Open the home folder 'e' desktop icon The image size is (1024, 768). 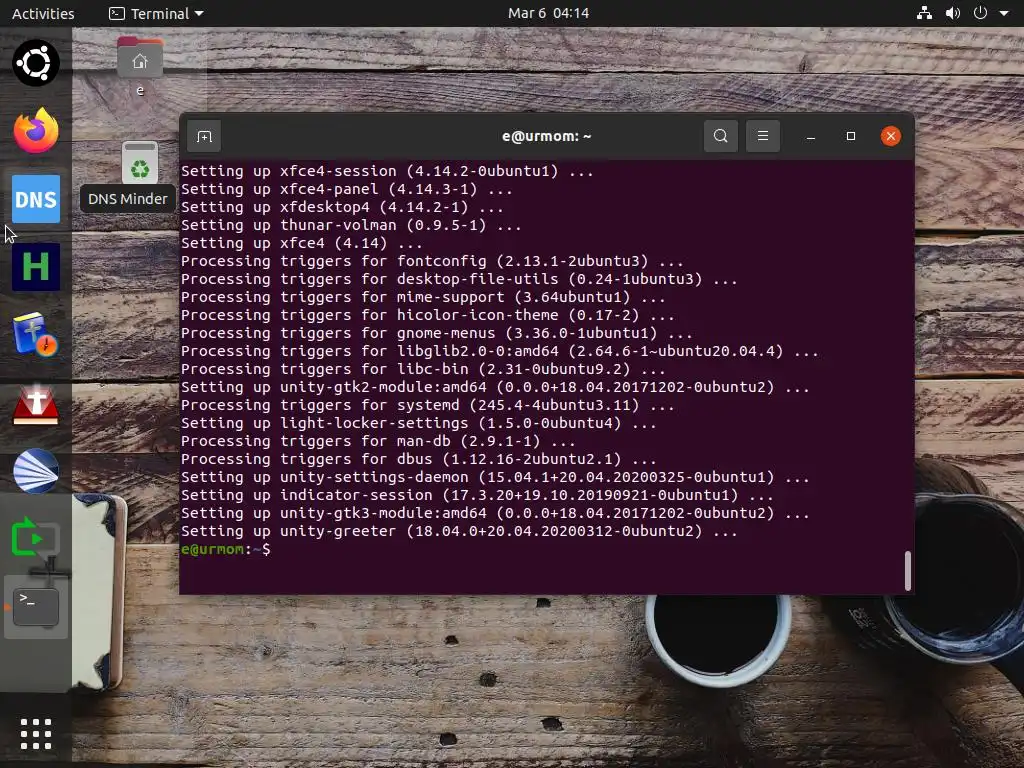click(x=140, y=66)
